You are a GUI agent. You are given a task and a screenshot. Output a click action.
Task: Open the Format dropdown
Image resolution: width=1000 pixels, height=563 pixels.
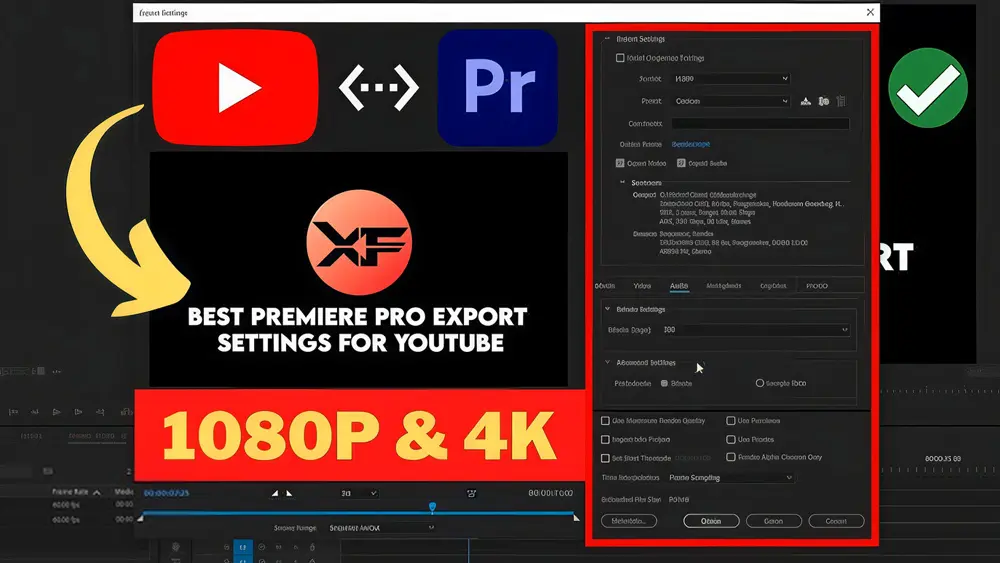pos(732,78)
